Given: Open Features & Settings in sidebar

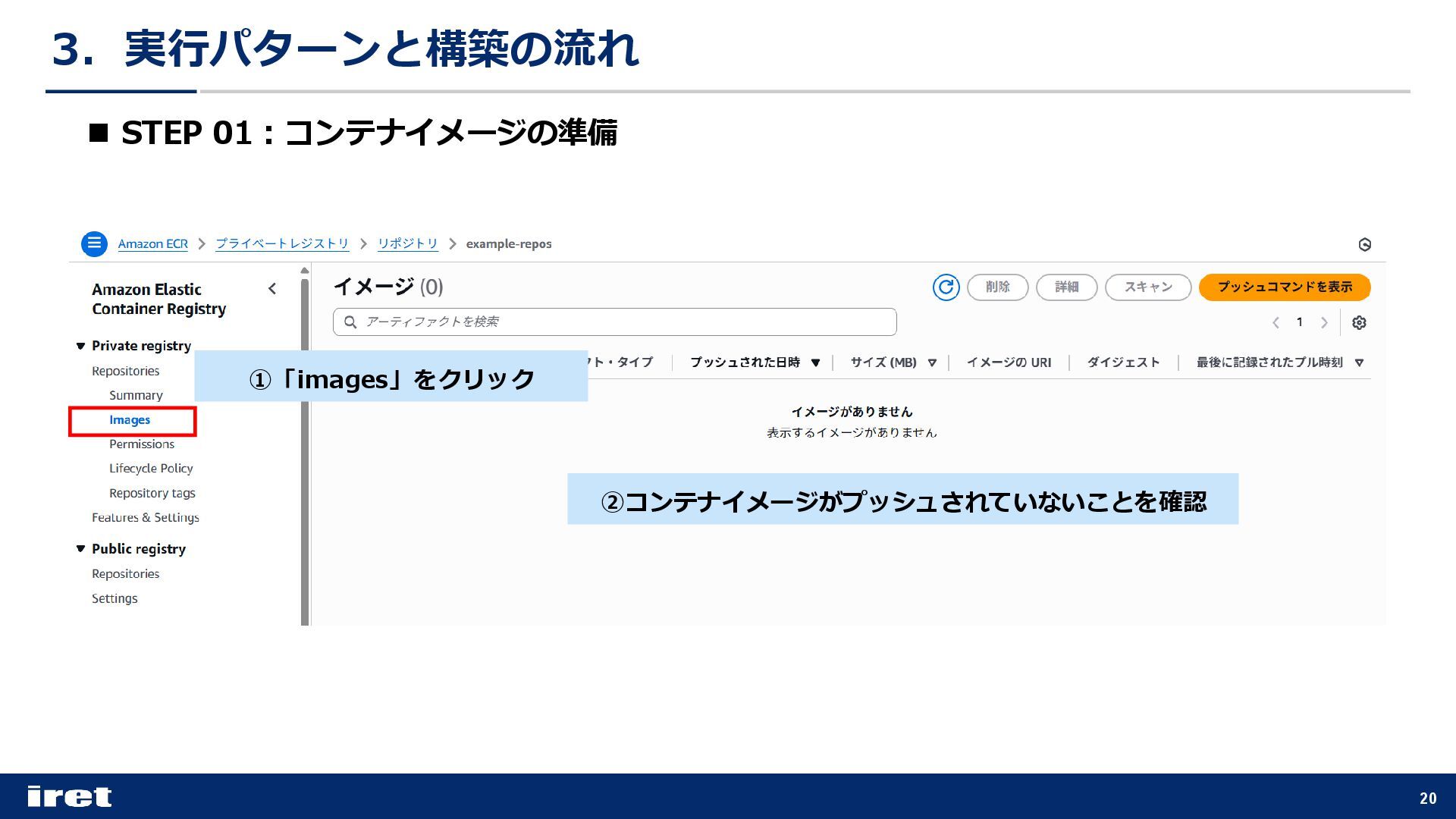Looking at the screenshot, I should (146, 517).
